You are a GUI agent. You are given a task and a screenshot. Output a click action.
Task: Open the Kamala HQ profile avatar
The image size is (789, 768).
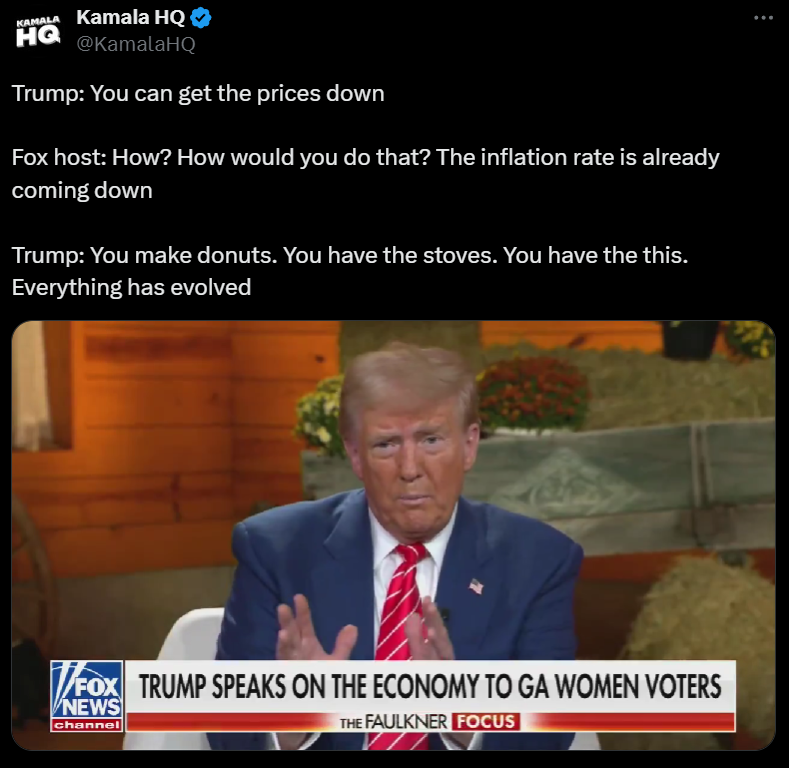38,31
